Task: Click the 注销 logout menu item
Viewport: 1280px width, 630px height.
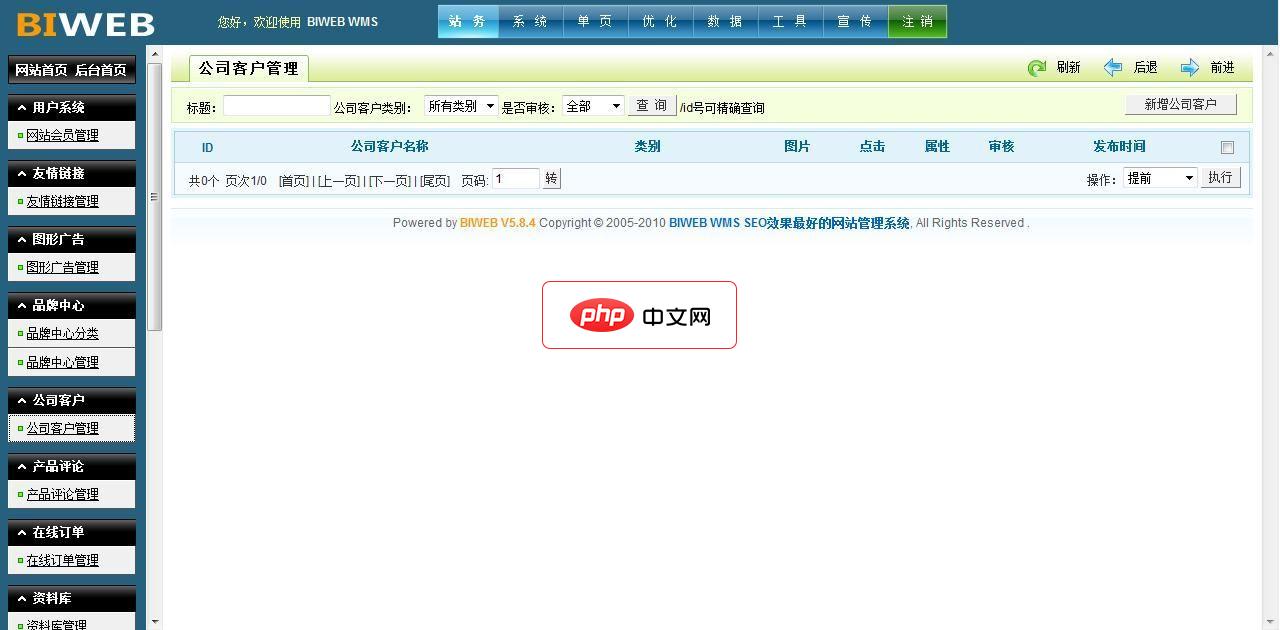Action: pyautogui.click(x=917, y=20)
